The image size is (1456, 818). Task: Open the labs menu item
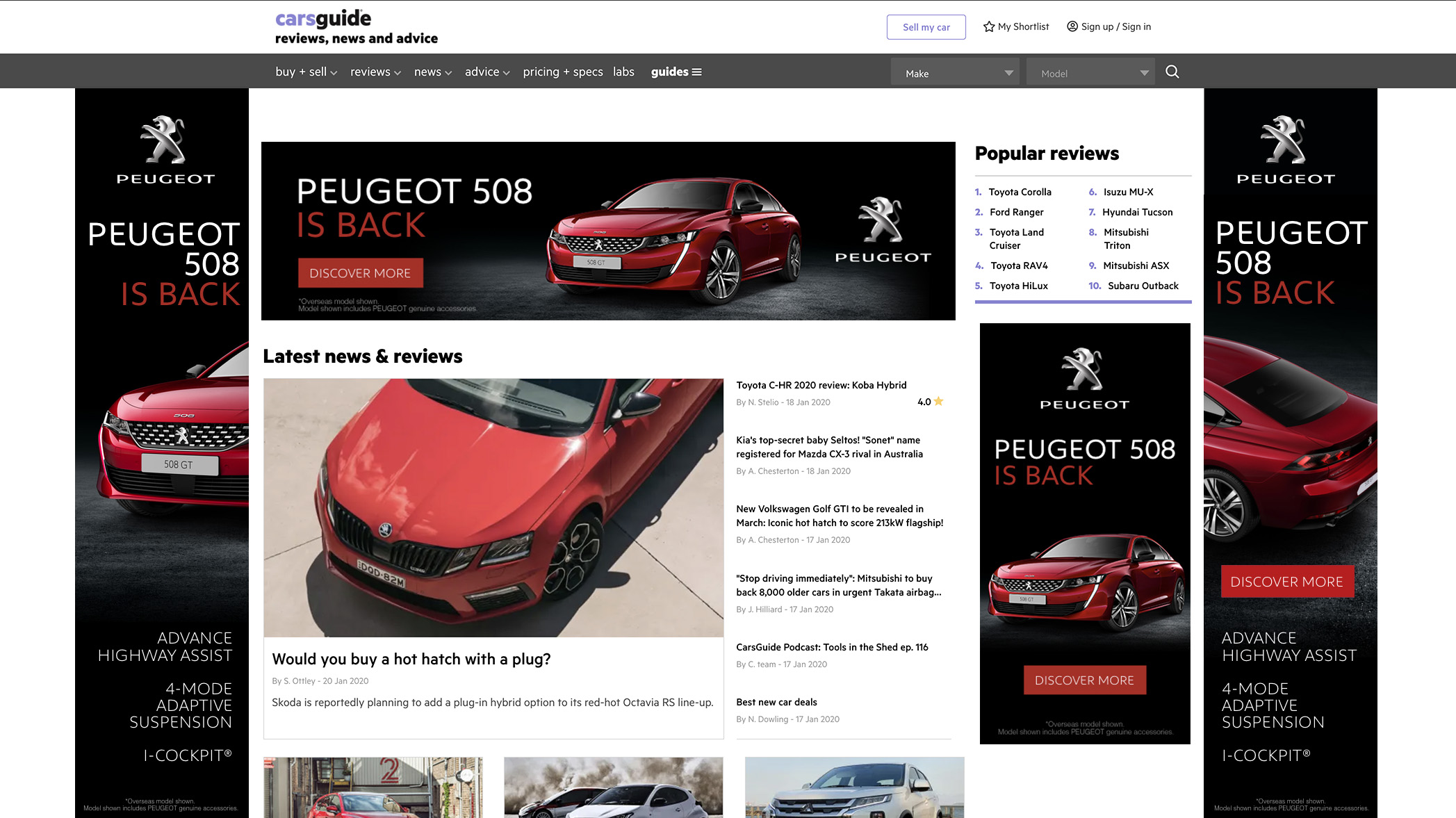click(623, 72)
